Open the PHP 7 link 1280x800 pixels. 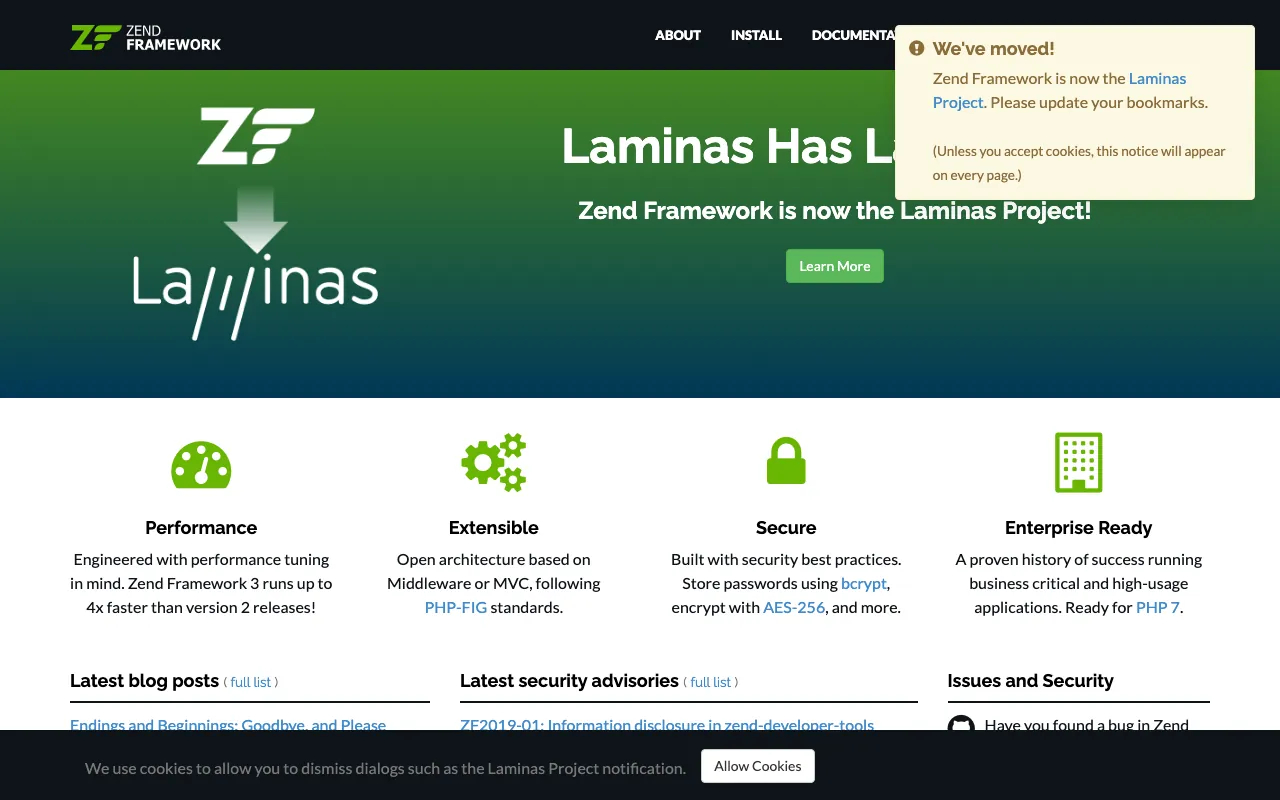(1158, 607)
